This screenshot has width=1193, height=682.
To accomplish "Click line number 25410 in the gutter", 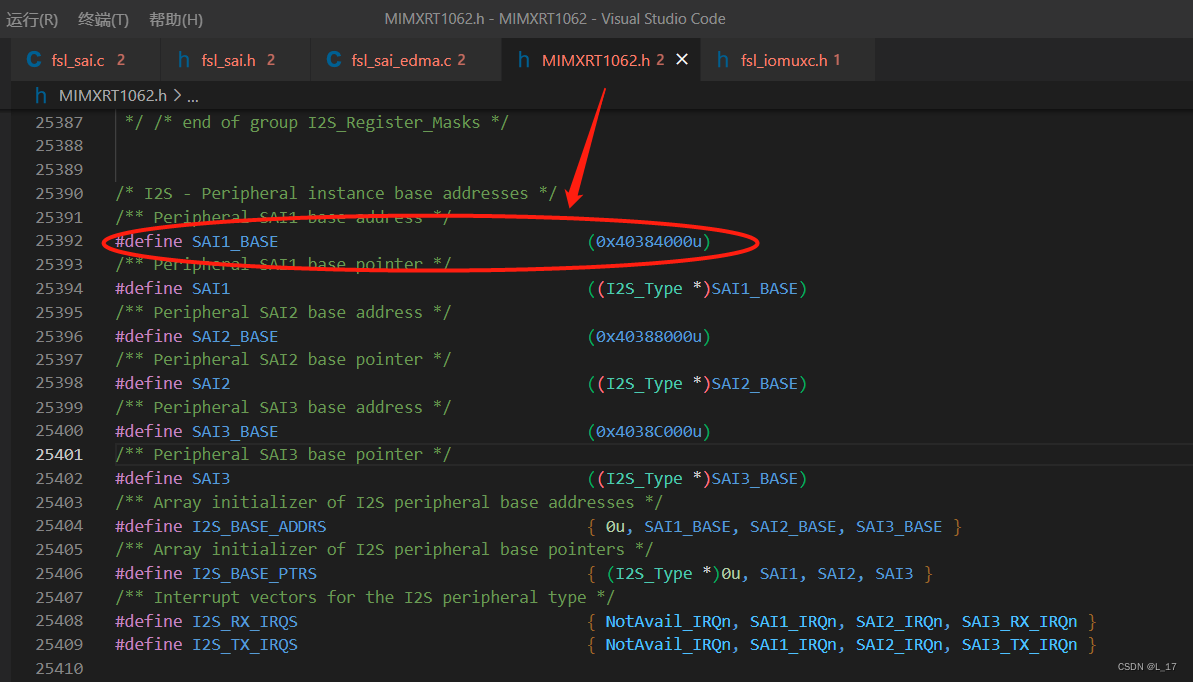I will 59,668.
